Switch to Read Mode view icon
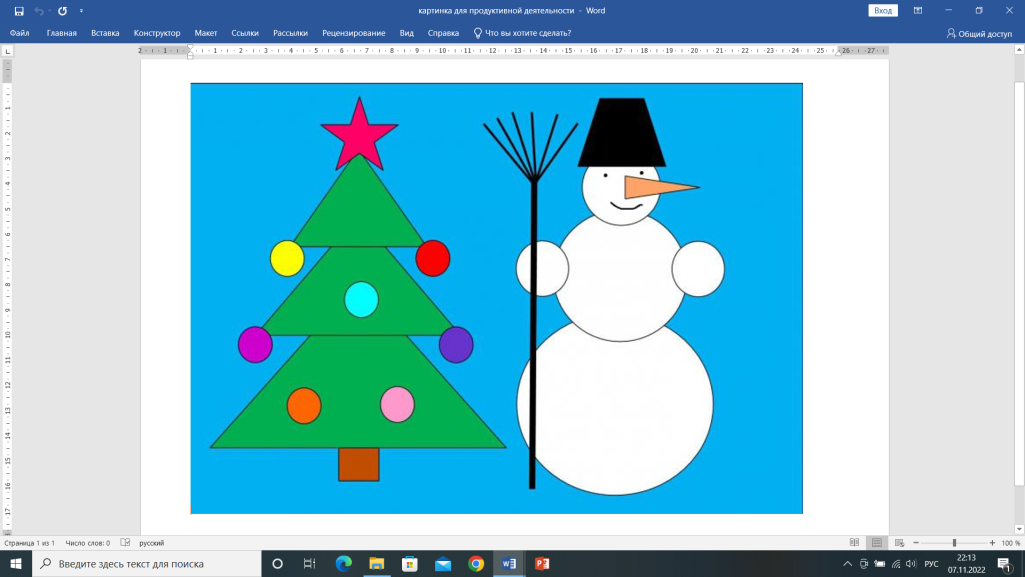 pos(854,543)
